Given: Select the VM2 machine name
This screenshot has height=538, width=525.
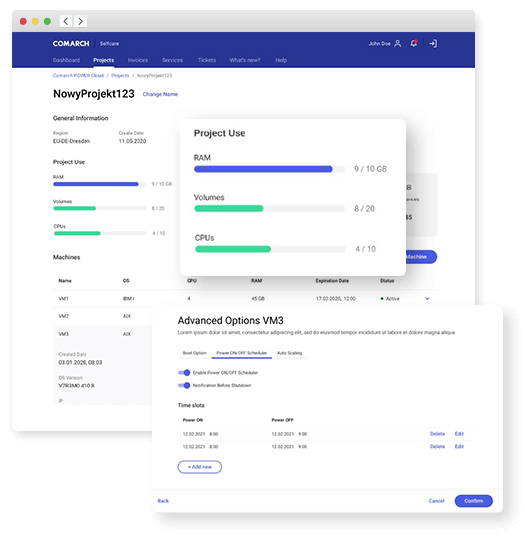Looking at the screenshot, I should pos(63,316).
